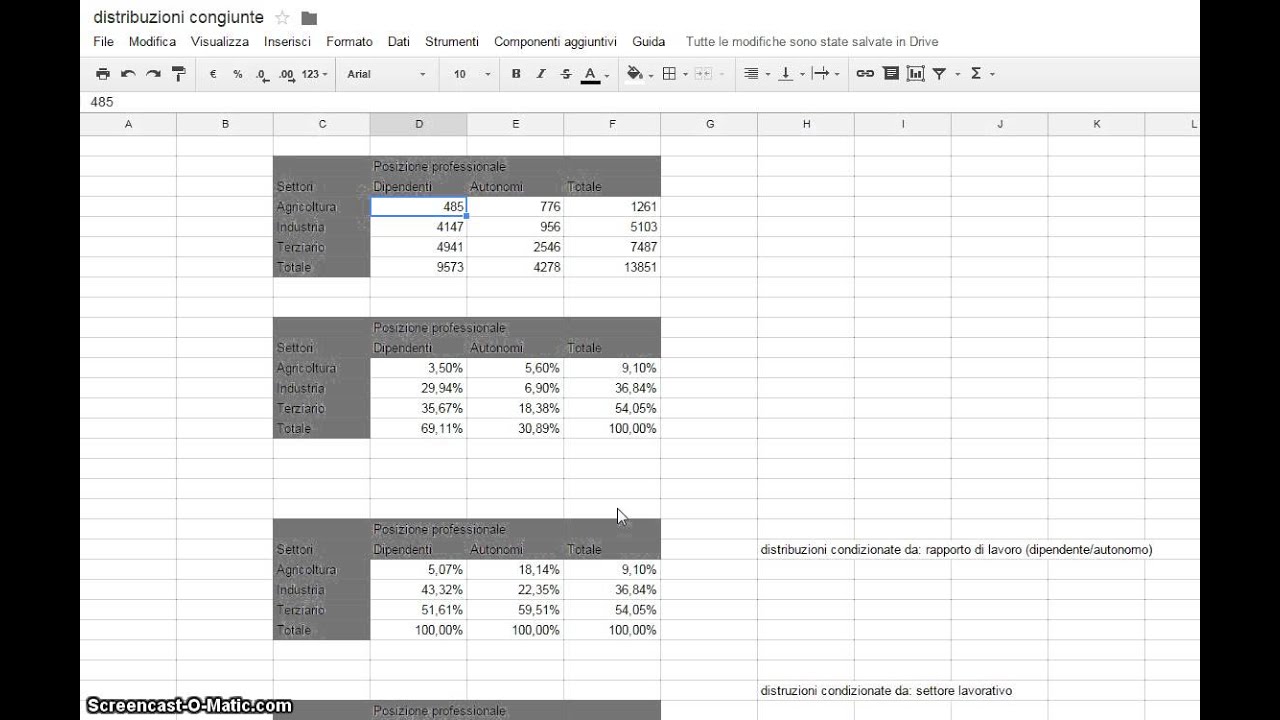Screen dimensions: 1280x720
Task: Open vertical align dropdown
Action: pyautogui.click(x=791, y=74)
